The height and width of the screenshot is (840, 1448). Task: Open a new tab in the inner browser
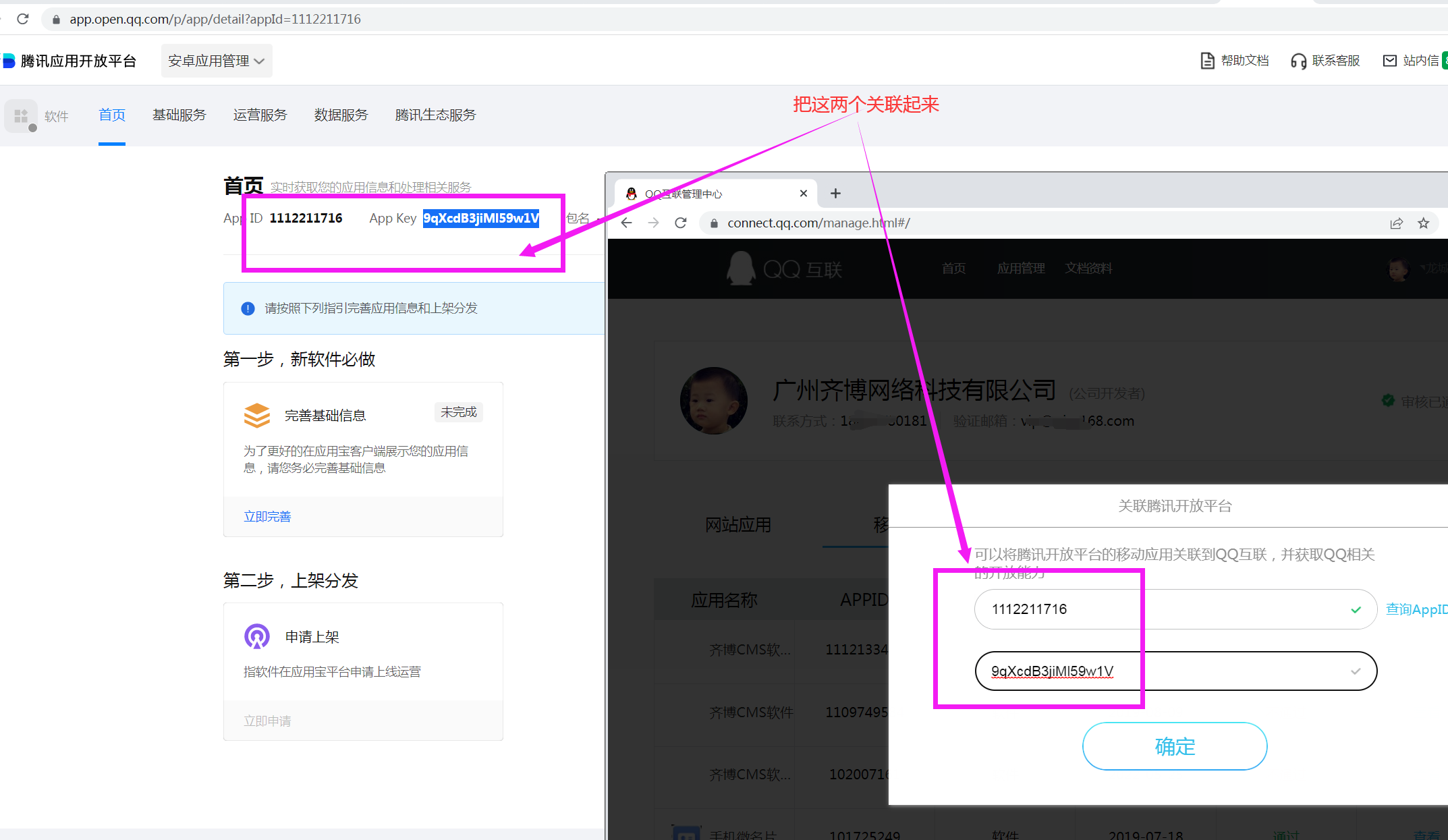coord(835,194)
